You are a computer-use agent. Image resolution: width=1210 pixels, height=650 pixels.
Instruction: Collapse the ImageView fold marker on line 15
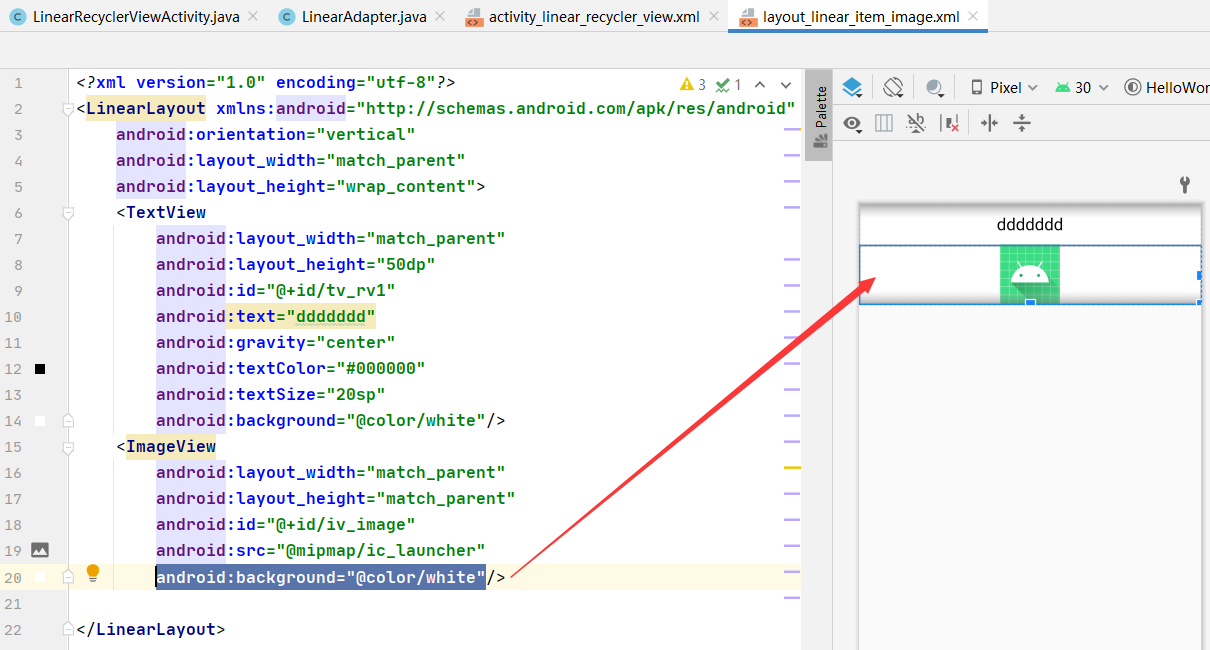[68, 446]
